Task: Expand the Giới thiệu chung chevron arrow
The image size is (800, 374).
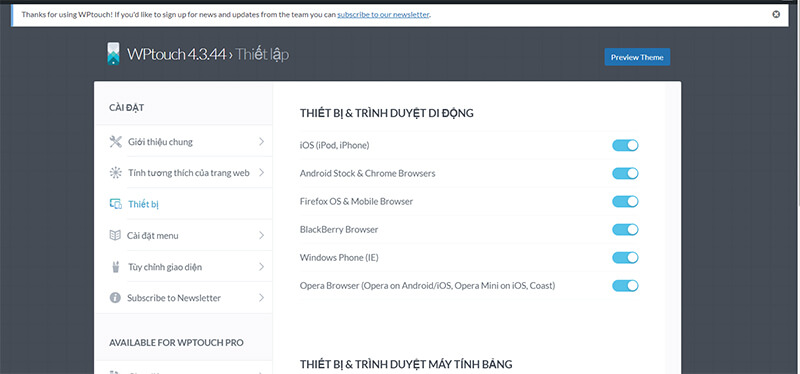Action: coord(261,141)
